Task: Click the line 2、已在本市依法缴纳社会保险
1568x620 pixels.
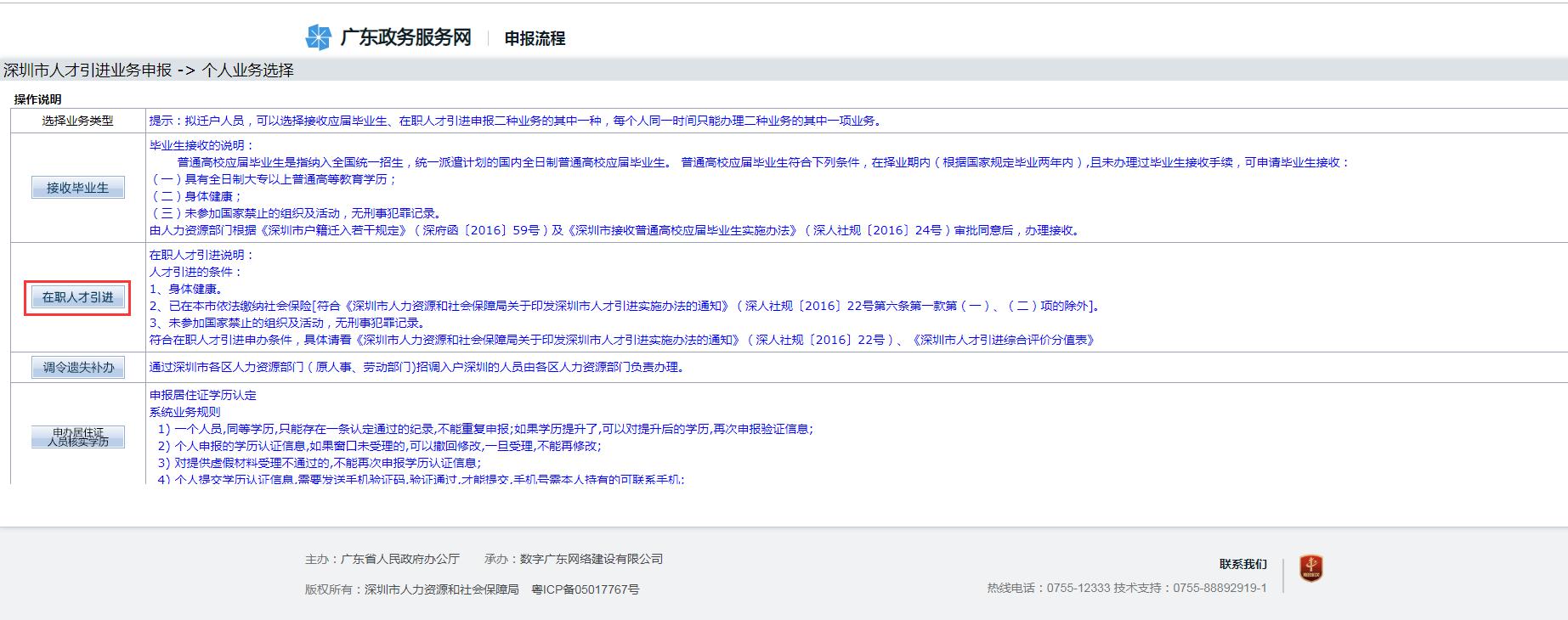Action: tap(626, 306)
